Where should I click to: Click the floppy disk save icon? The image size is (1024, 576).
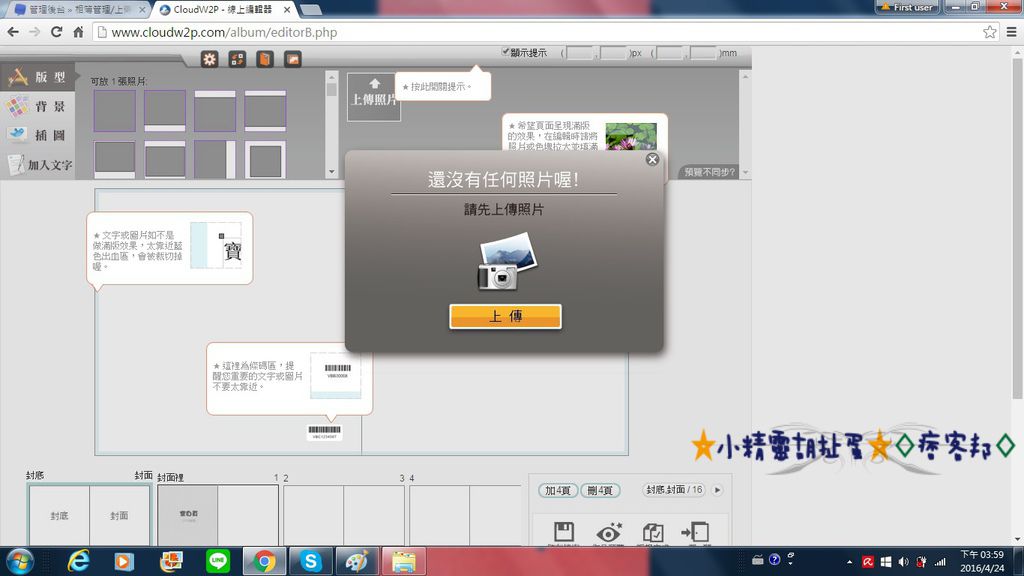click(x=564, y=532)
